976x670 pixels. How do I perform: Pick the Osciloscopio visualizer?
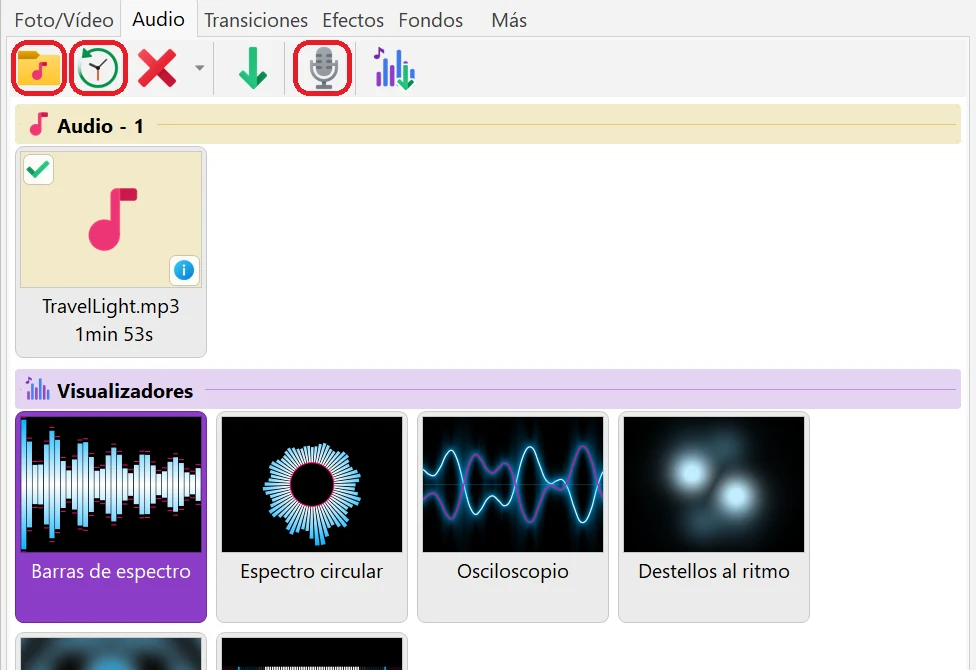513,517
